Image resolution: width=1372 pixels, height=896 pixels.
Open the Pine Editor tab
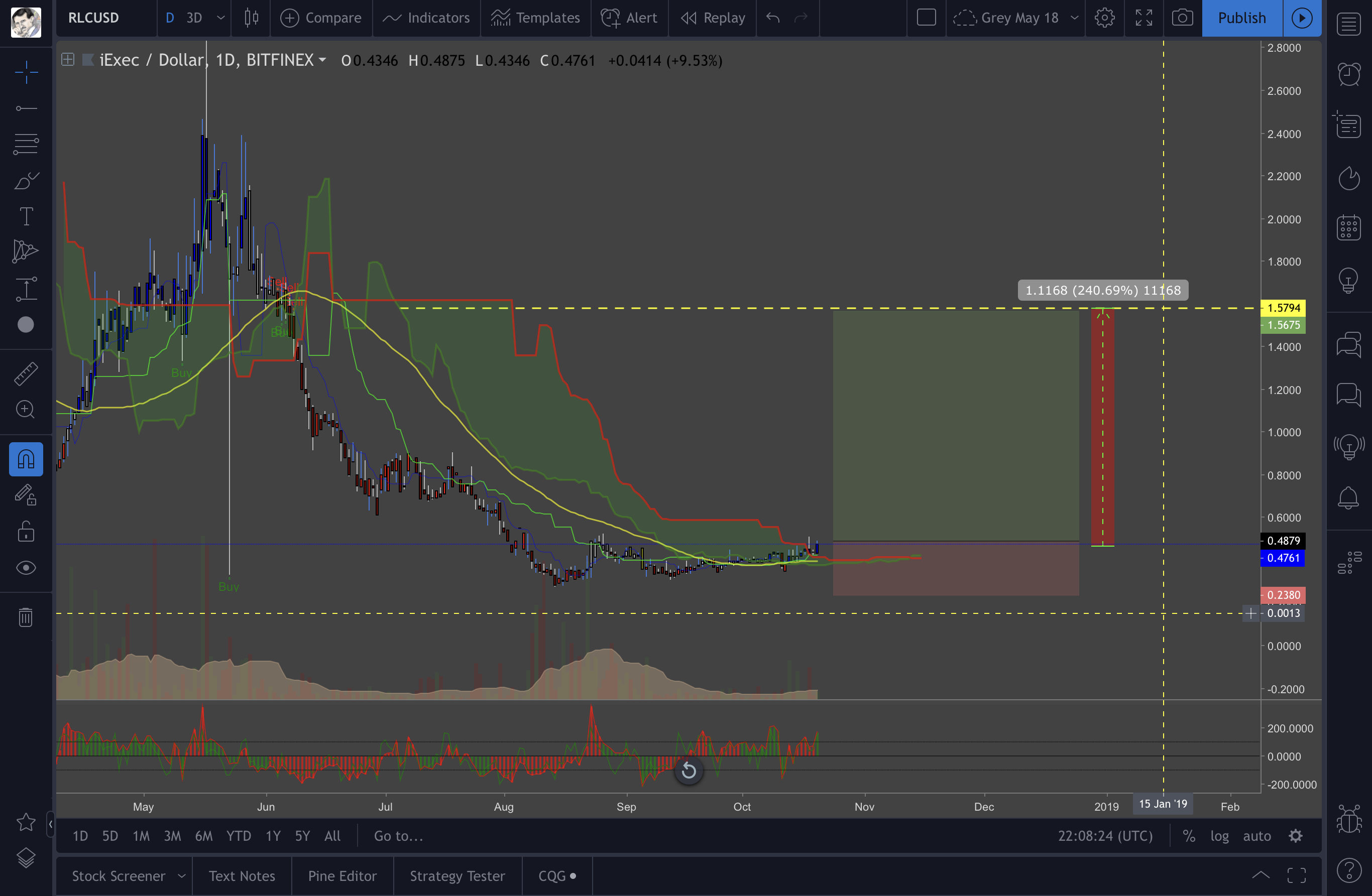(342, 876)
